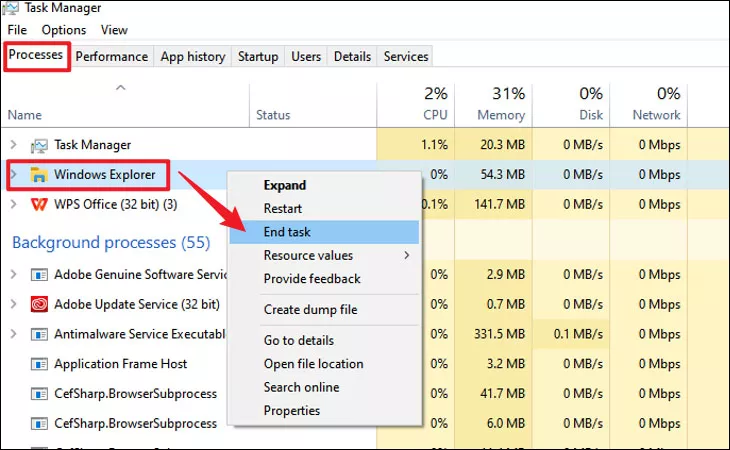This screenshot has width=730, height=450.
Task: Choose Properties in the context menu
Action: [x=324, y=410]
